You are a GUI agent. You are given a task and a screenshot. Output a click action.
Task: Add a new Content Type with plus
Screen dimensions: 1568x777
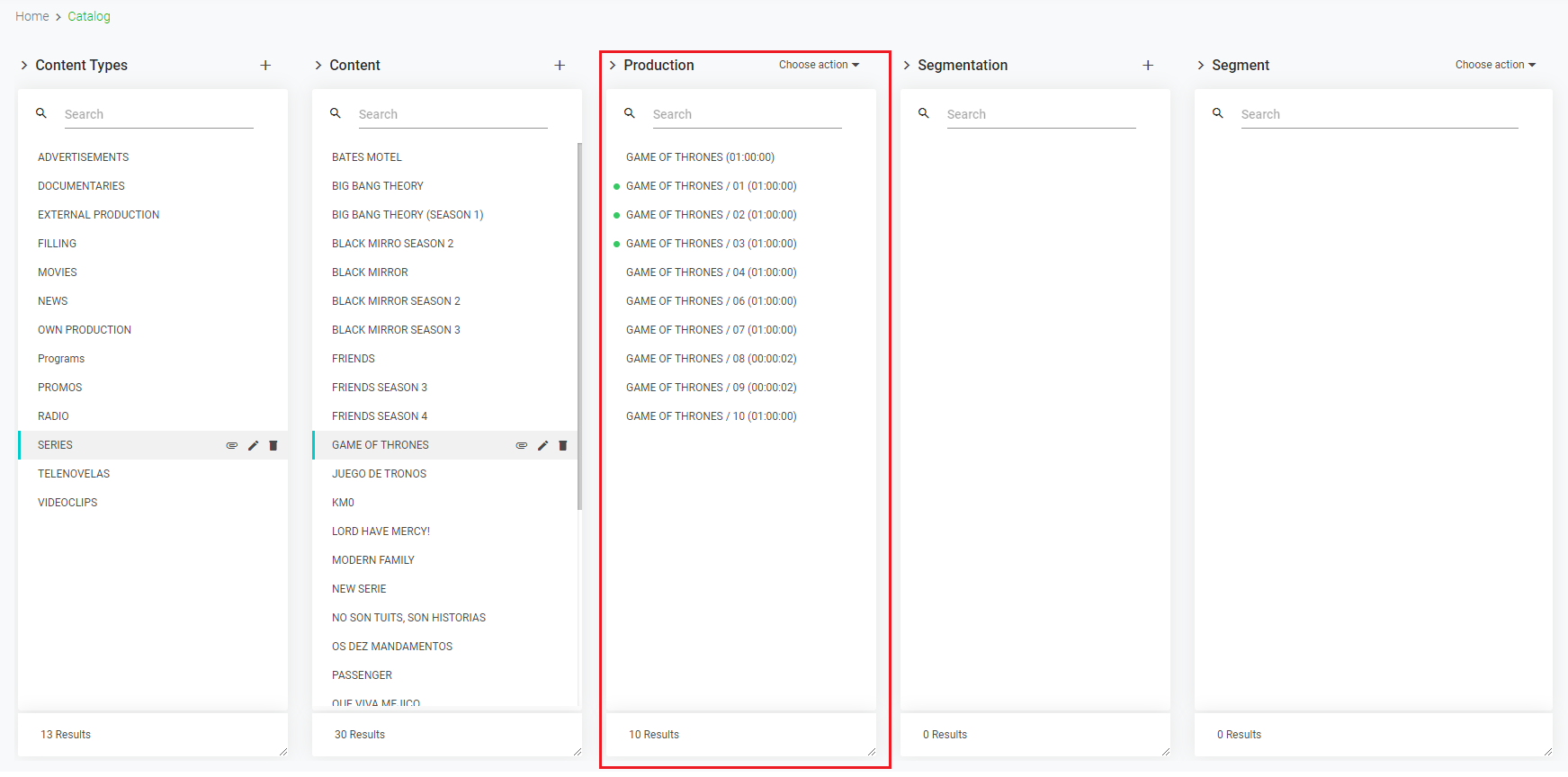coord(265,65)
